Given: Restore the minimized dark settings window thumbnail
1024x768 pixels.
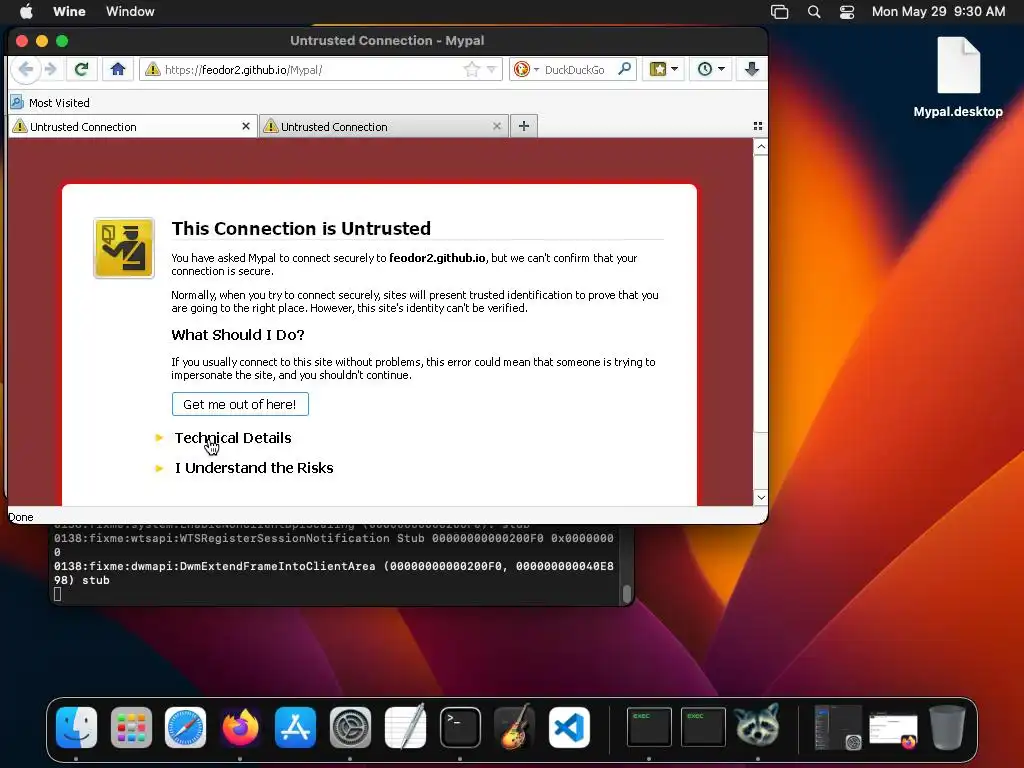Looking at the screenshot, I should point(839,727).
